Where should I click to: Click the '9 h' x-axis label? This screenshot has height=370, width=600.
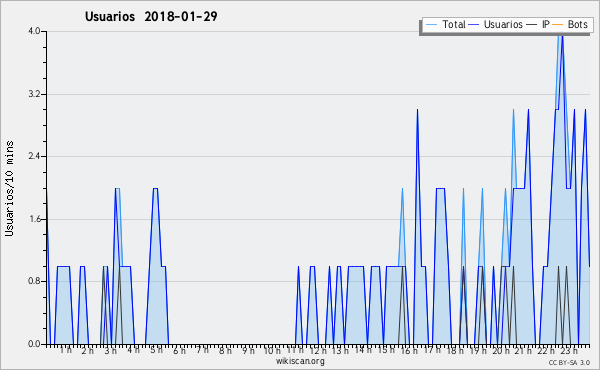(x=248, y=350)
